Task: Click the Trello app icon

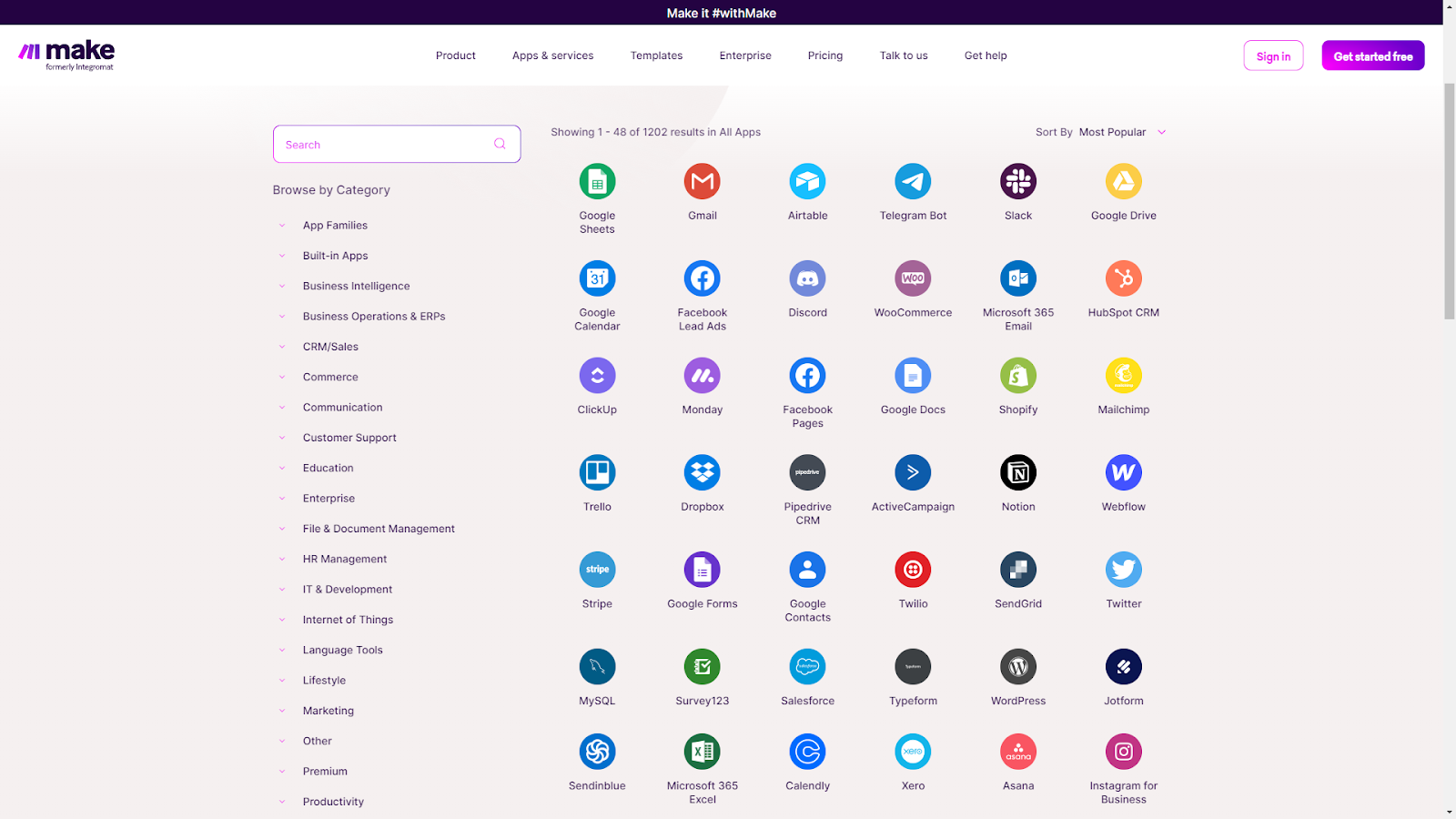Action: point(597,472)
